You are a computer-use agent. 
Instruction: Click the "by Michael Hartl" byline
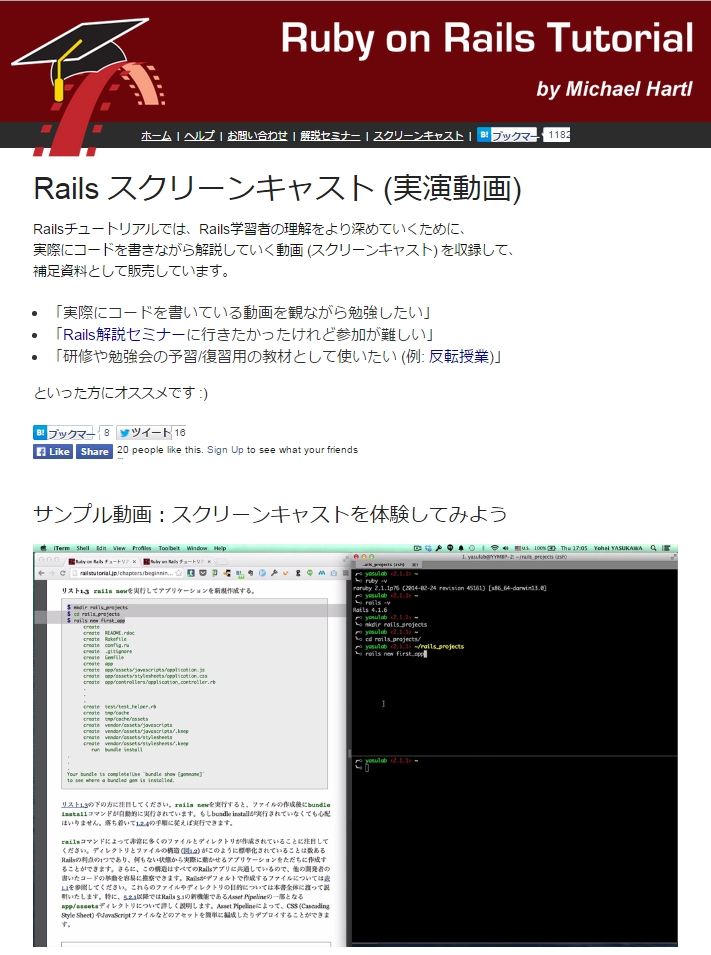click(614, 89)
